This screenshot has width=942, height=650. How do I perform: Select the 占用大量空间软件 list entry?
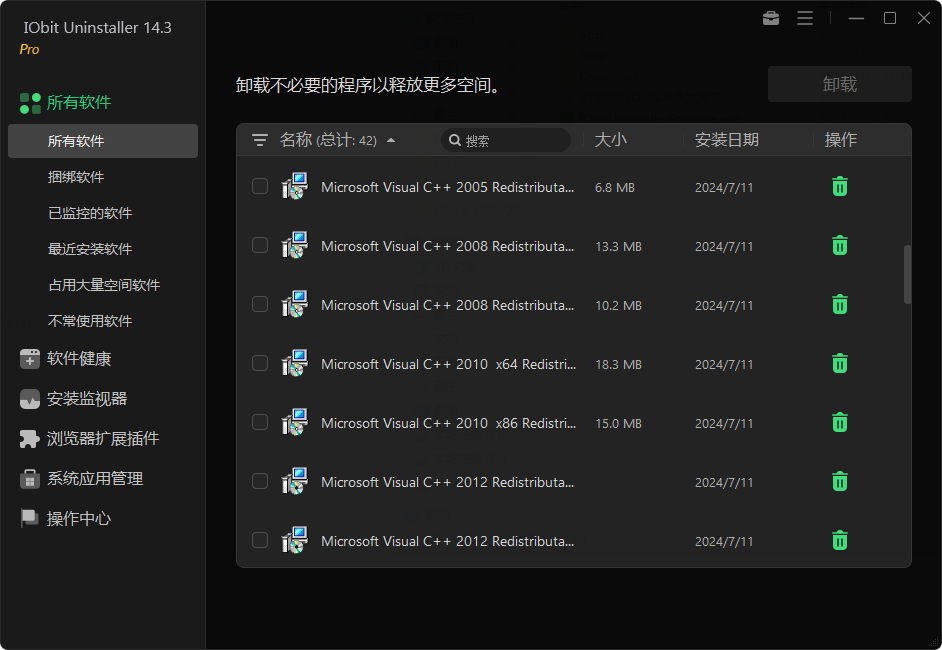(x=106, y=285)
